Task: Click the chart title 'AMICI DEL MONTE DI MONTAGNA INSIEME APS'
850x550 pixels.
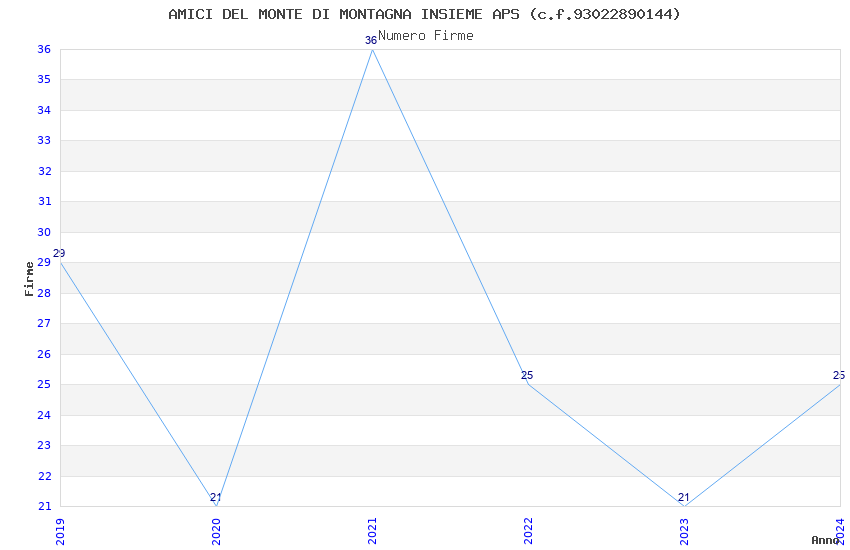Action: tap(343, 14)
